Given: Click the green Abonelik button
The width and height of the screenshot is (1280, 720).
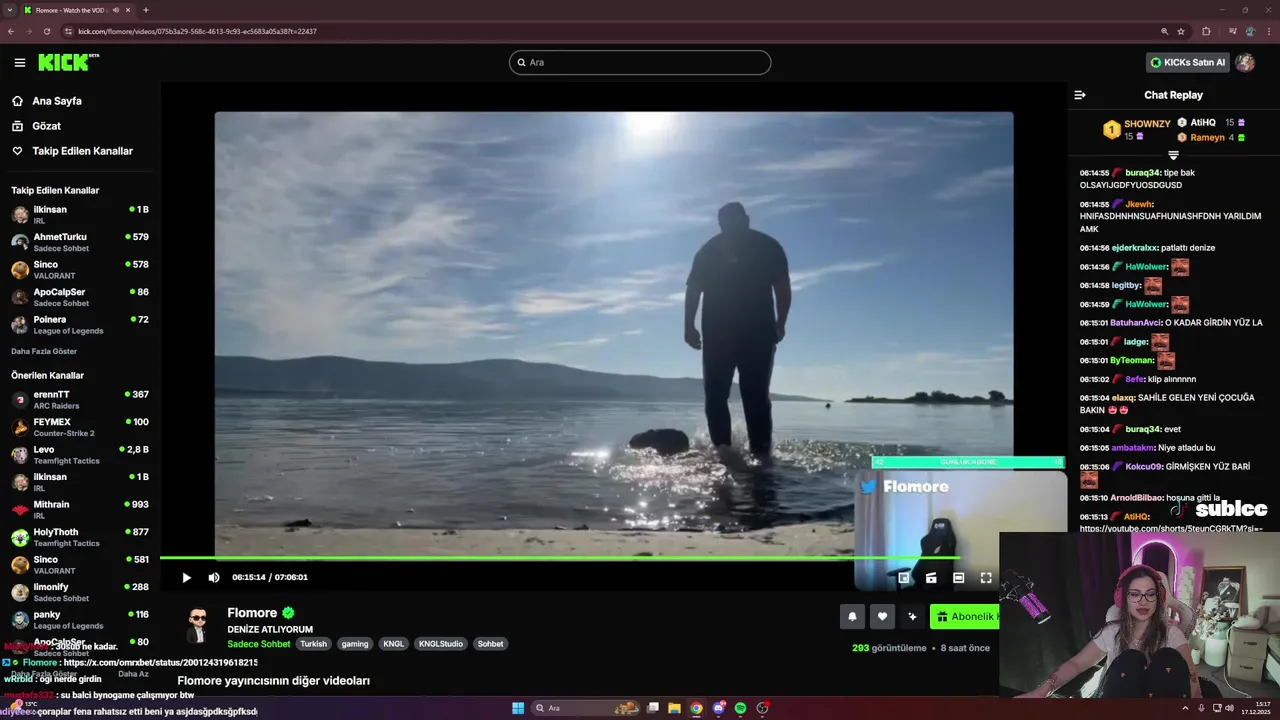Looking at the screenshot, I should click(x=965, y=616).
